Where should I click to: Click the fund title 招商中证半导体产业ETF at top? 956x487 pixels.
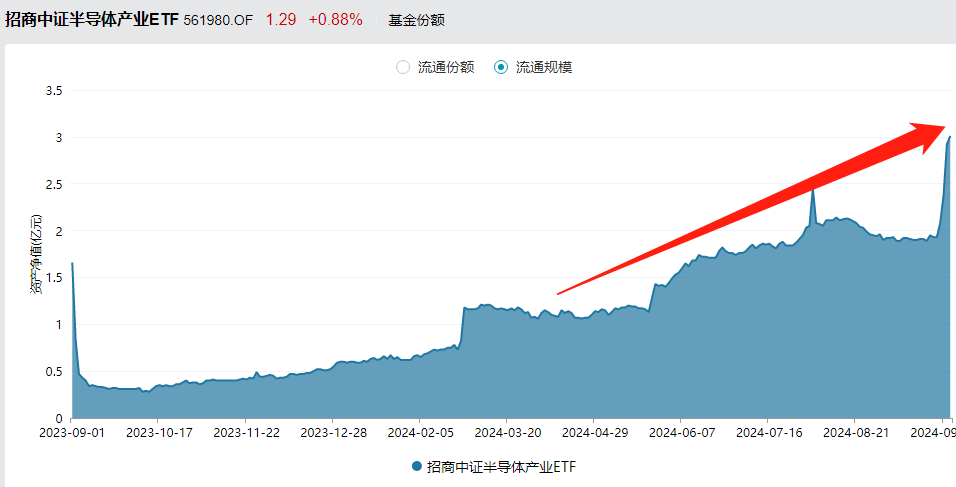92,19
